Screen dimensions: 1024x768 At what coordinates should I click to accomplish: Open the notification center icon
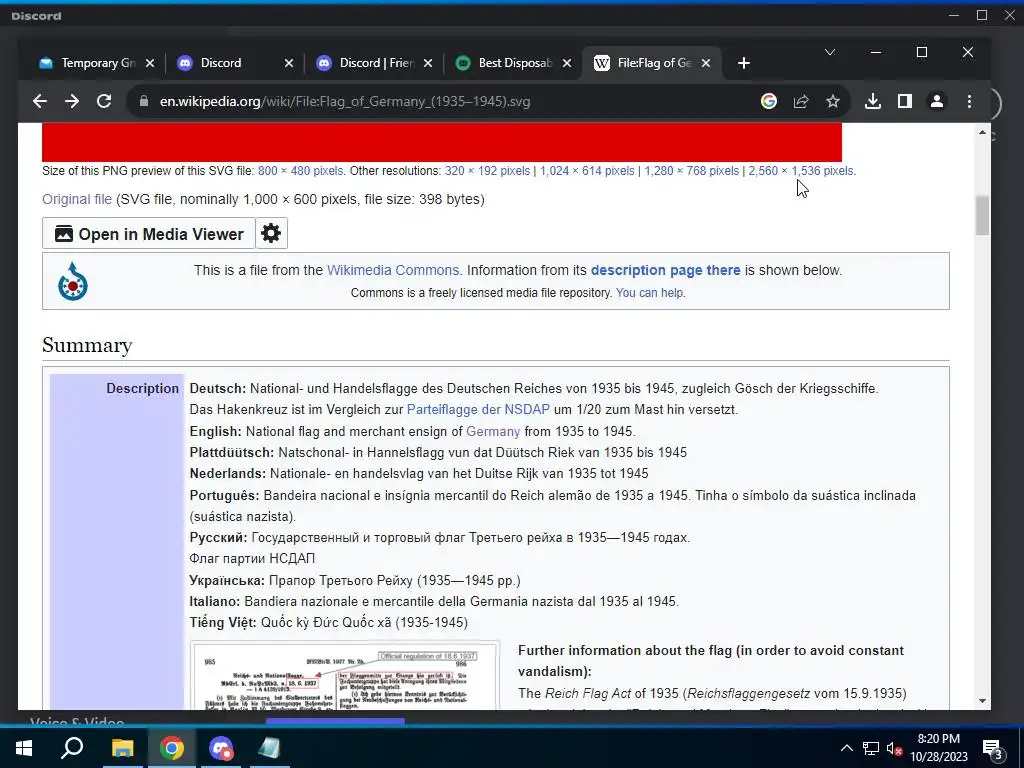click(x=993, y=748)
